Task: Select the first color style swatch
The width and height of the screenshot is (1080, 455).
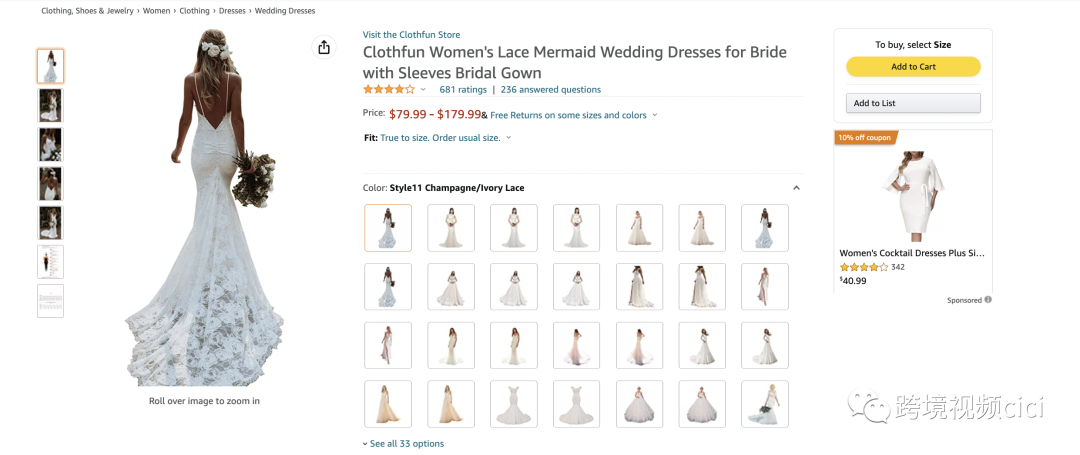Action: [388, 228]
